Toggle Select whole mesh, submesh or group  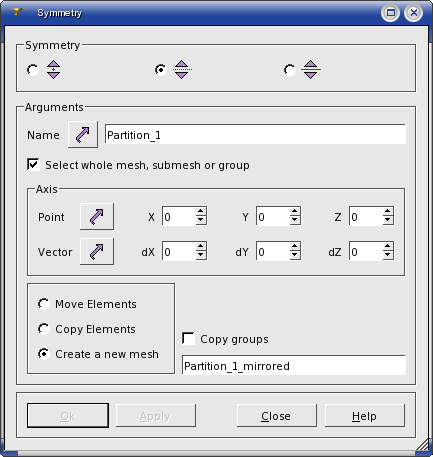click(33, 164)
